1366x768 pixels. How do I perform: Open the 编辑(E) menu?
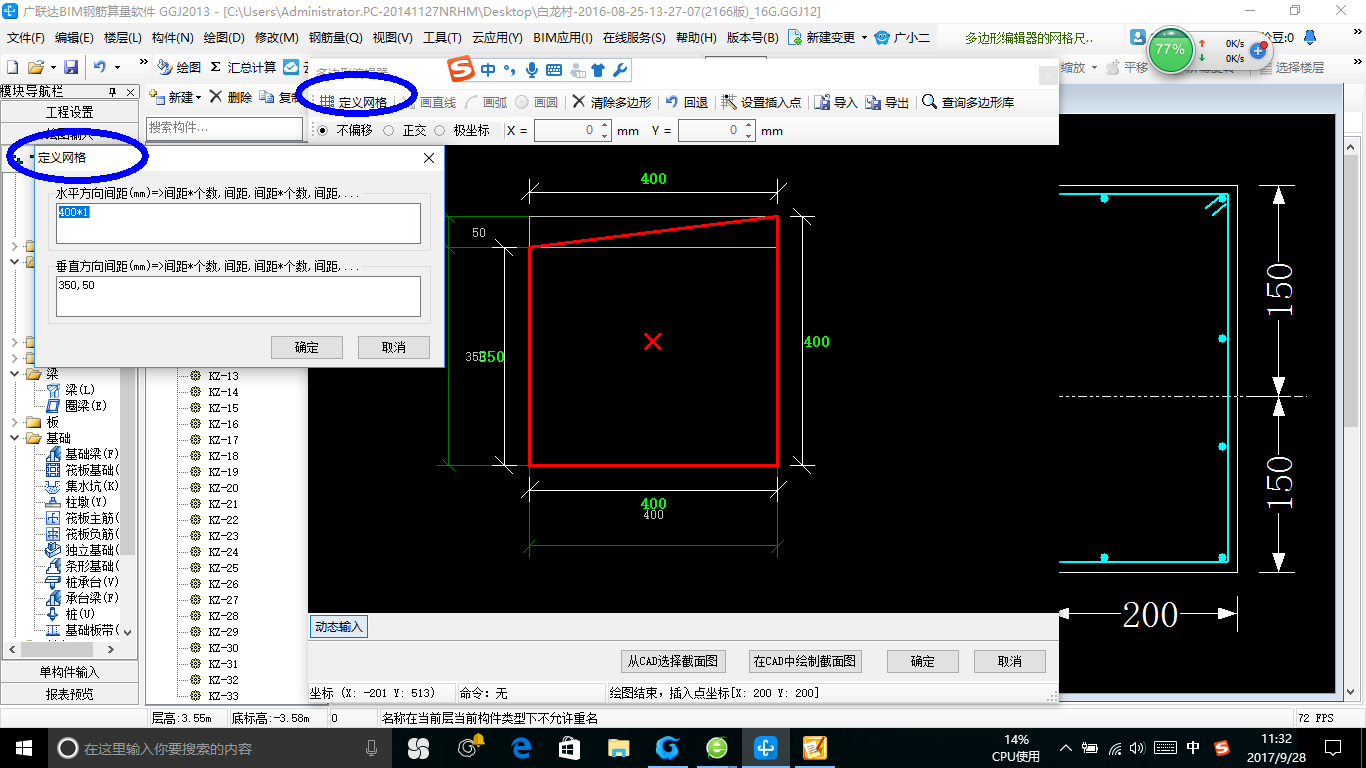coord(74,37)
